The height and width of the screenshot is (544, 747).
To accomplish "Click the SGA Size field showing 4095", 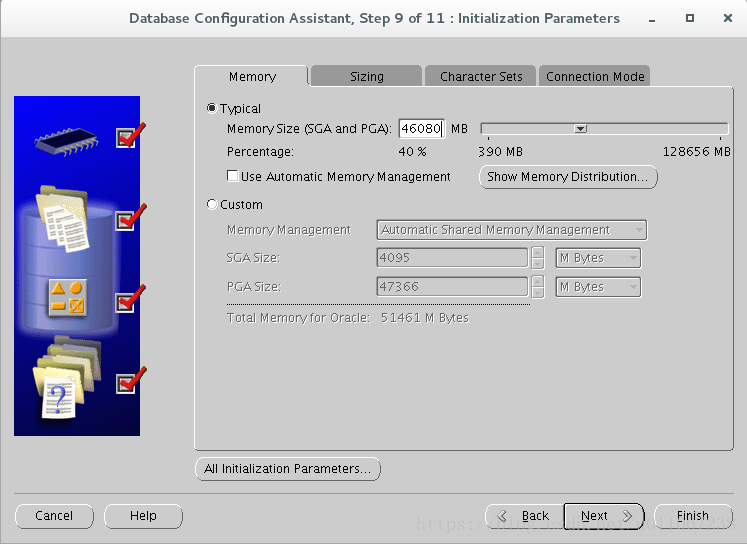I will tap(452, 258).
